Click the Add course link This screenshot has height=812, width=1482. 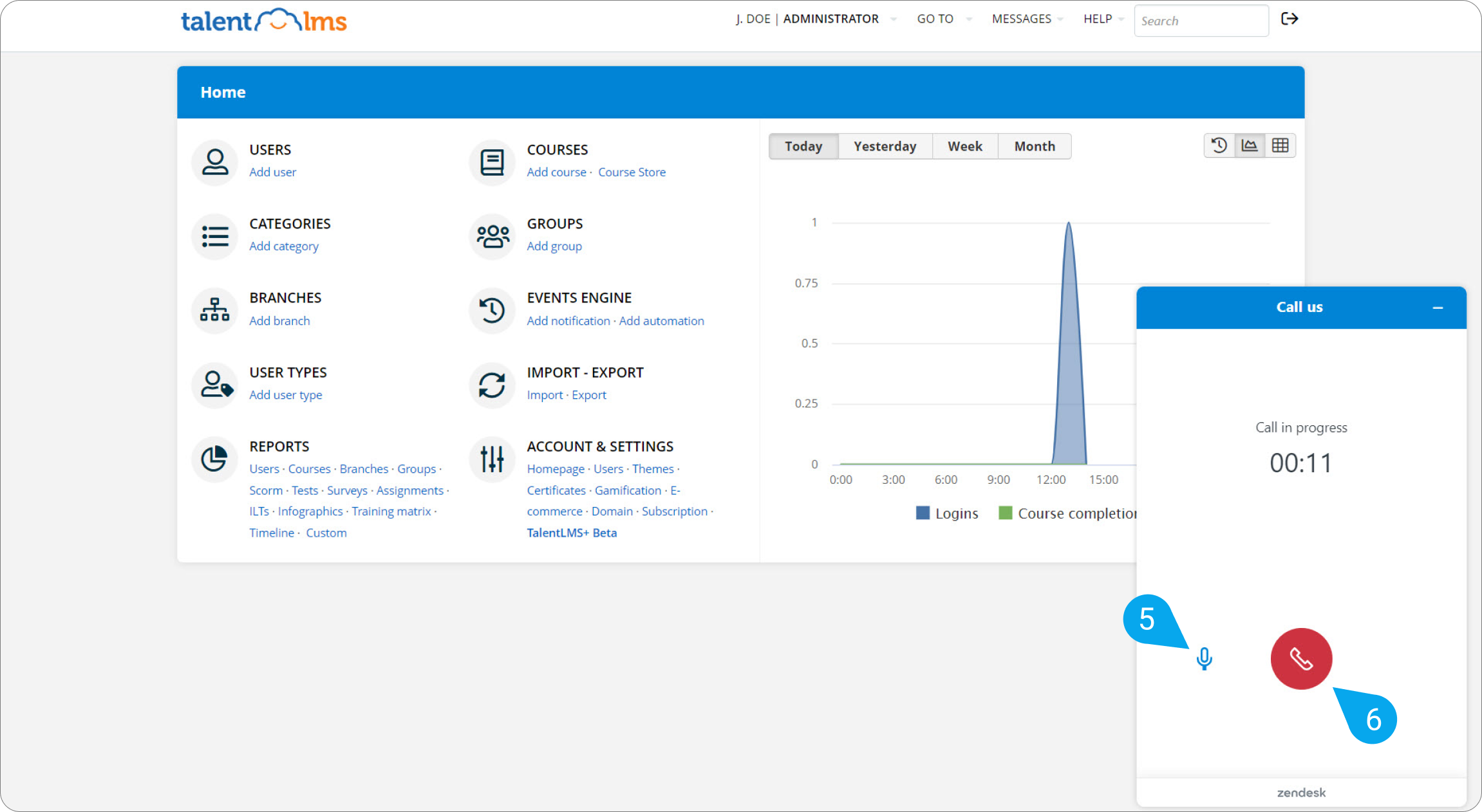coord(556,172)
